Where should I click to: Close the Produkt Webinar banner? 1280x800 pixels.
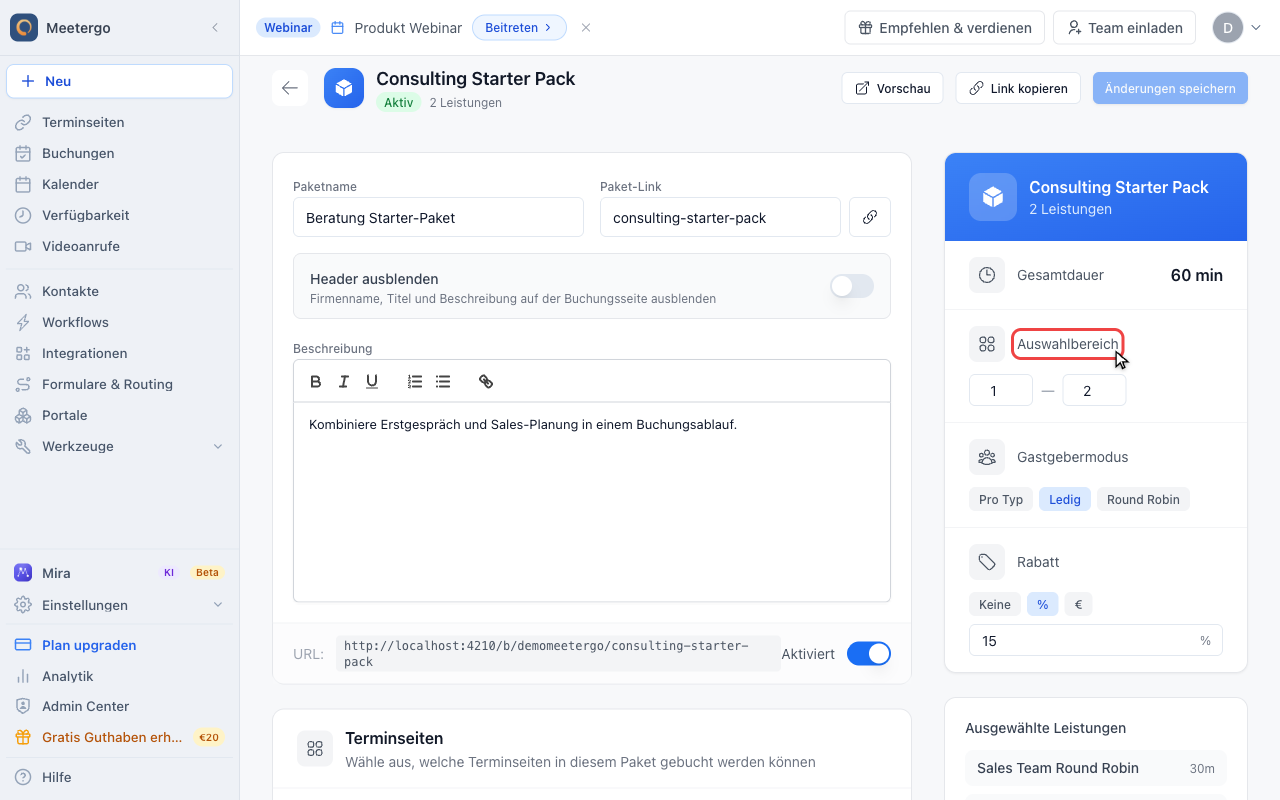click(x=586, y=27)
